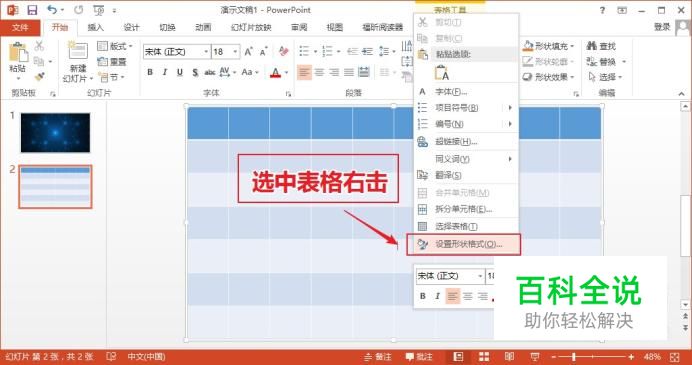Click Sign in (登录) link
This screenshot has height=365, width=692.
(662, 27)
